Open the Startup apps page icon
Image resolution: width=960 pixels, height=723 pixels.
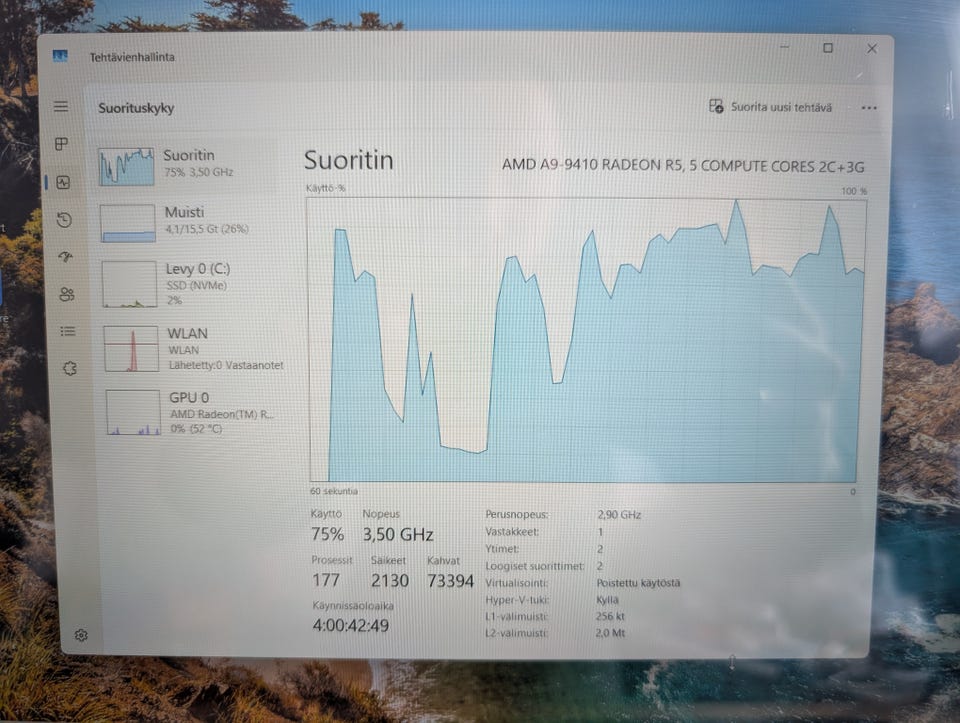pyautogui.click(x=66, y=257)
